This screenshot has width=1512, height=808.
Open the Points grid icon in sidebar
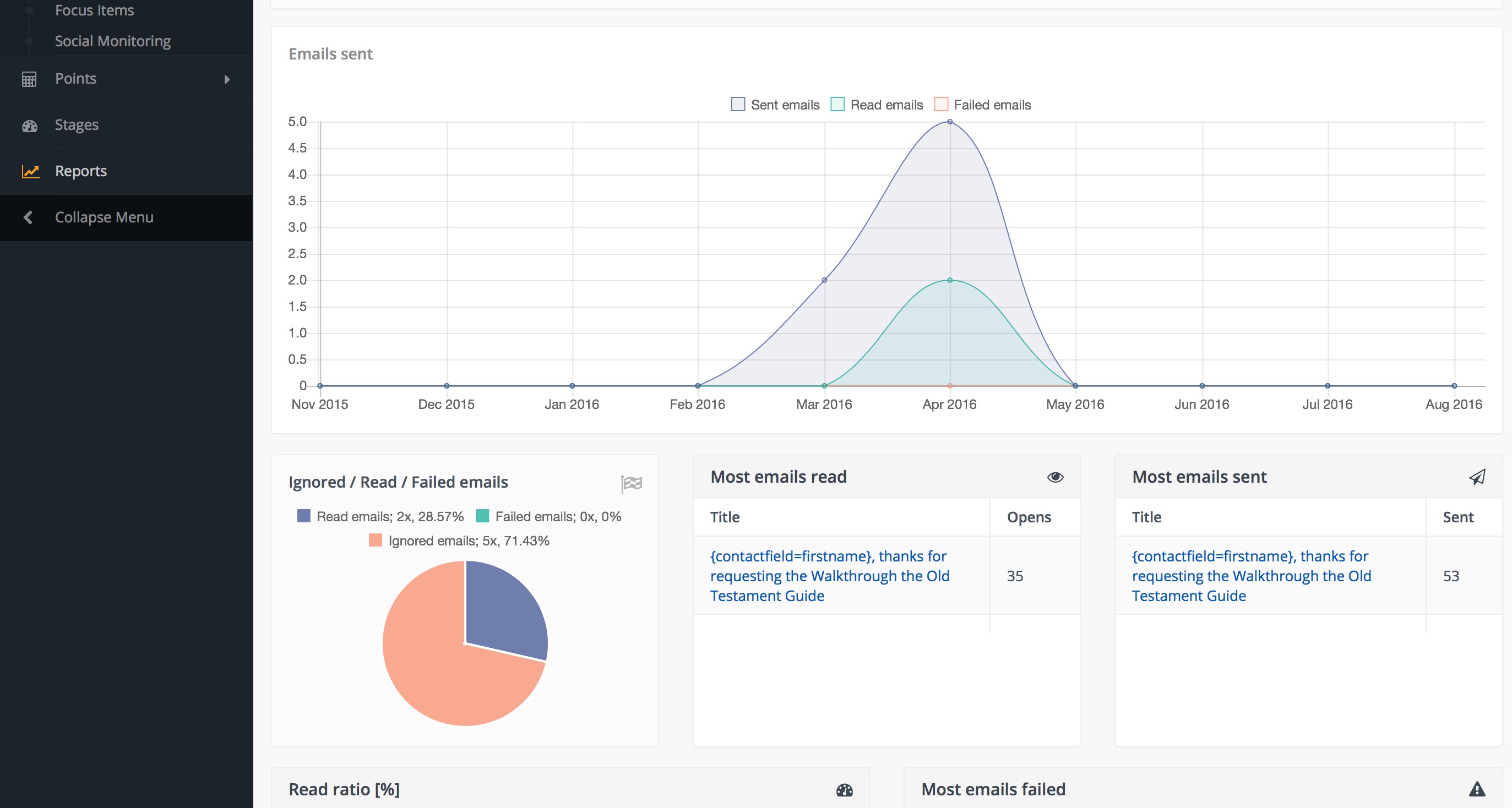click(x=29, y=79)
